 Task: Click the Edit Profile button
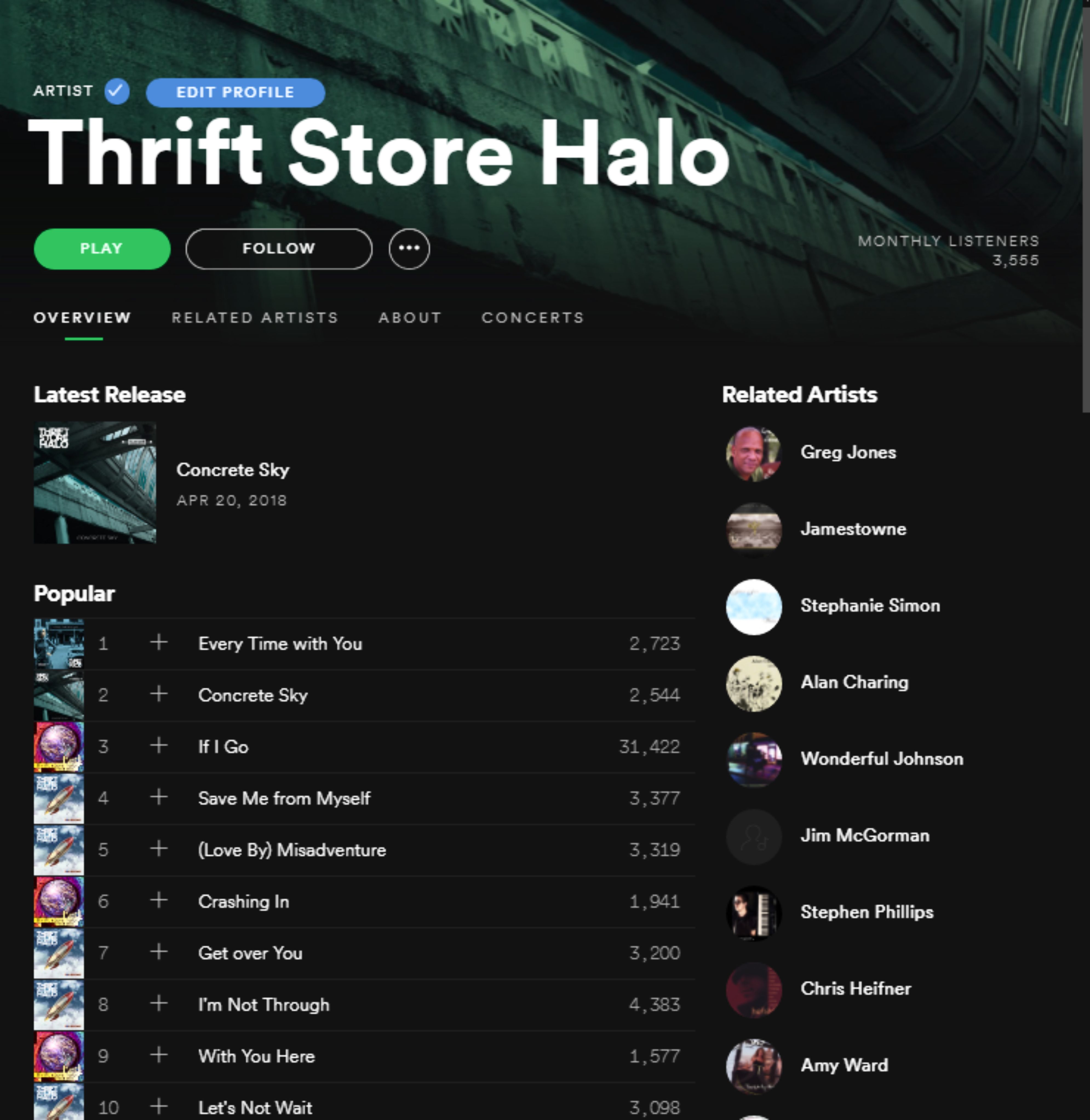235,92
